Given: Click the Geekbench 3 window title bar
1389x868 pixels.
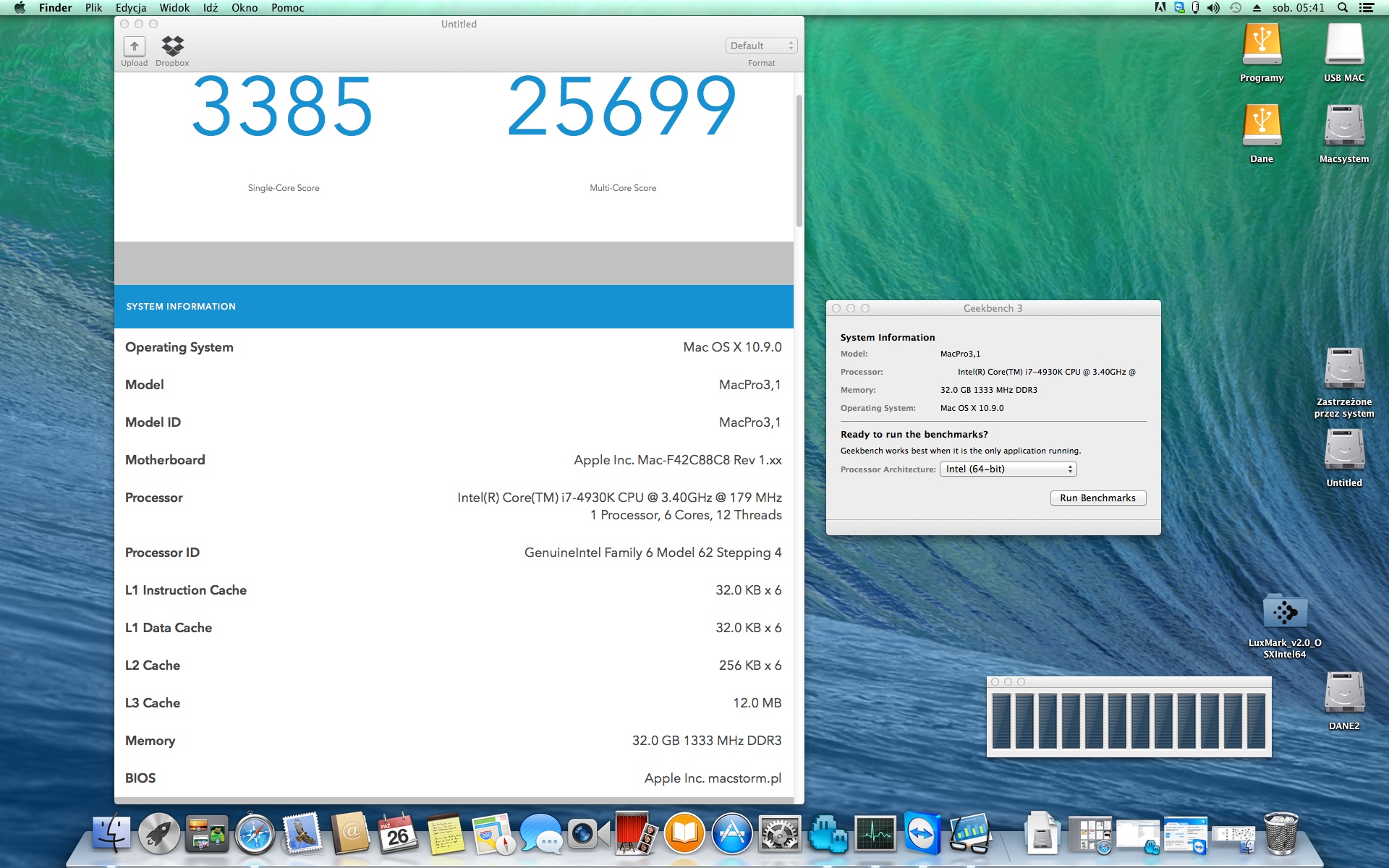Looking at the screenshot, I should click(993, 308).
